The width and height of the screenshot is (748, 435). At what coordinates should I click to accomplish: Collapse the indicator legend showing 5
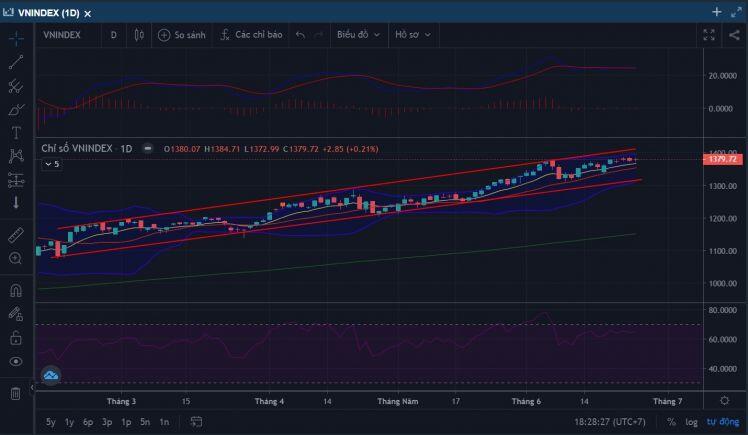pyautogui.click(x=52, y=164)
